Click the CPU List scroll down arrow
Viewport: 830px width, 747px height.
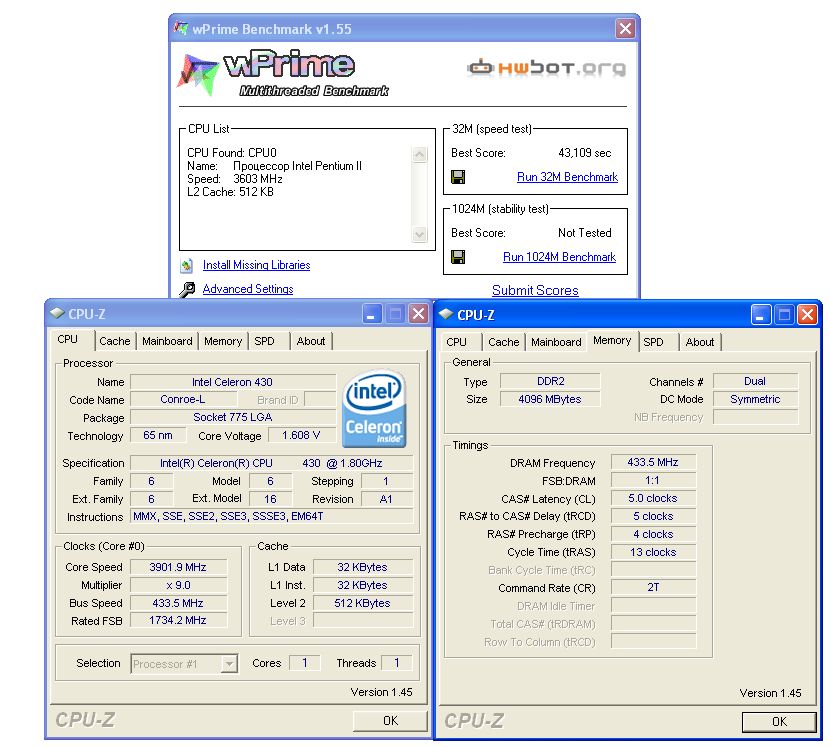tap(419, 234)
